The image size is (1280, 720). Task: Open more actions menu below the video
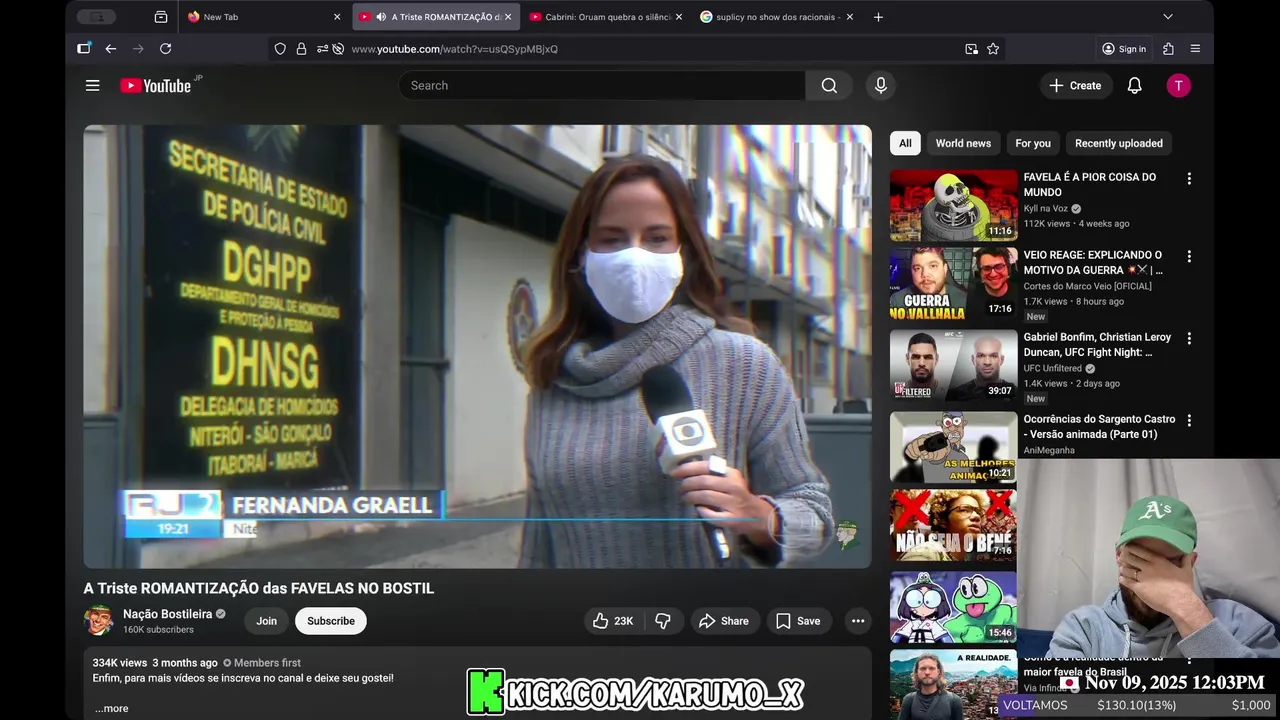click(858, 621)
